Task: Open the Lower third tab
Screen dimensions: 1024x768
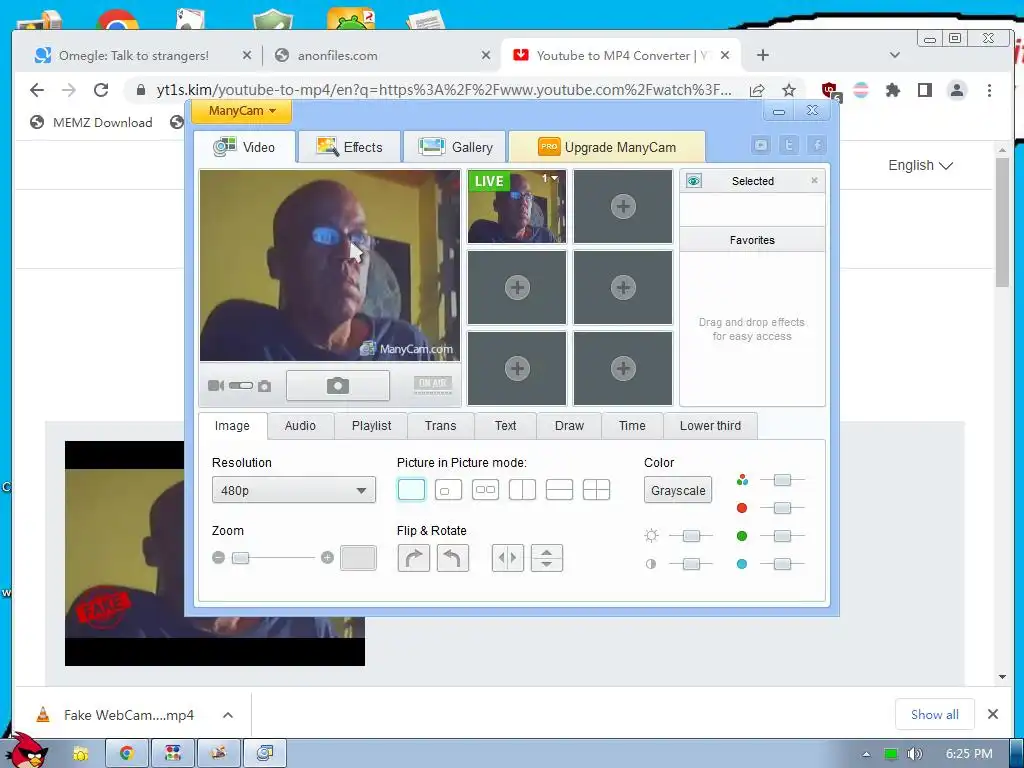Action: tap(711, 426)
